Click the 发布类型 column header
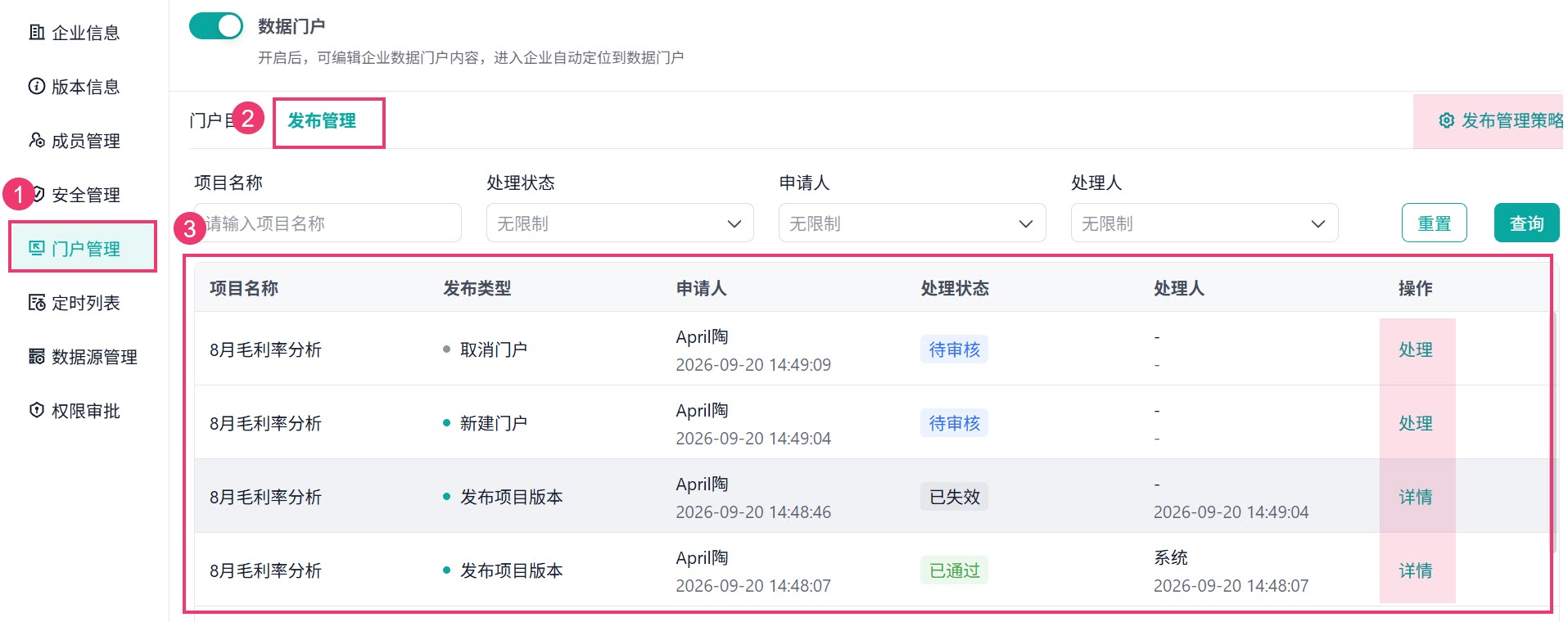The width and height of the screenshot is (1568, 622). (x=477, y=288)
